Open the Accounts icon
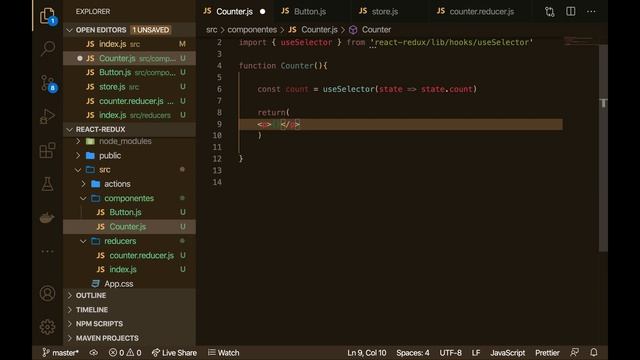Viewport: 640px width, 360px height. (47, 293)
